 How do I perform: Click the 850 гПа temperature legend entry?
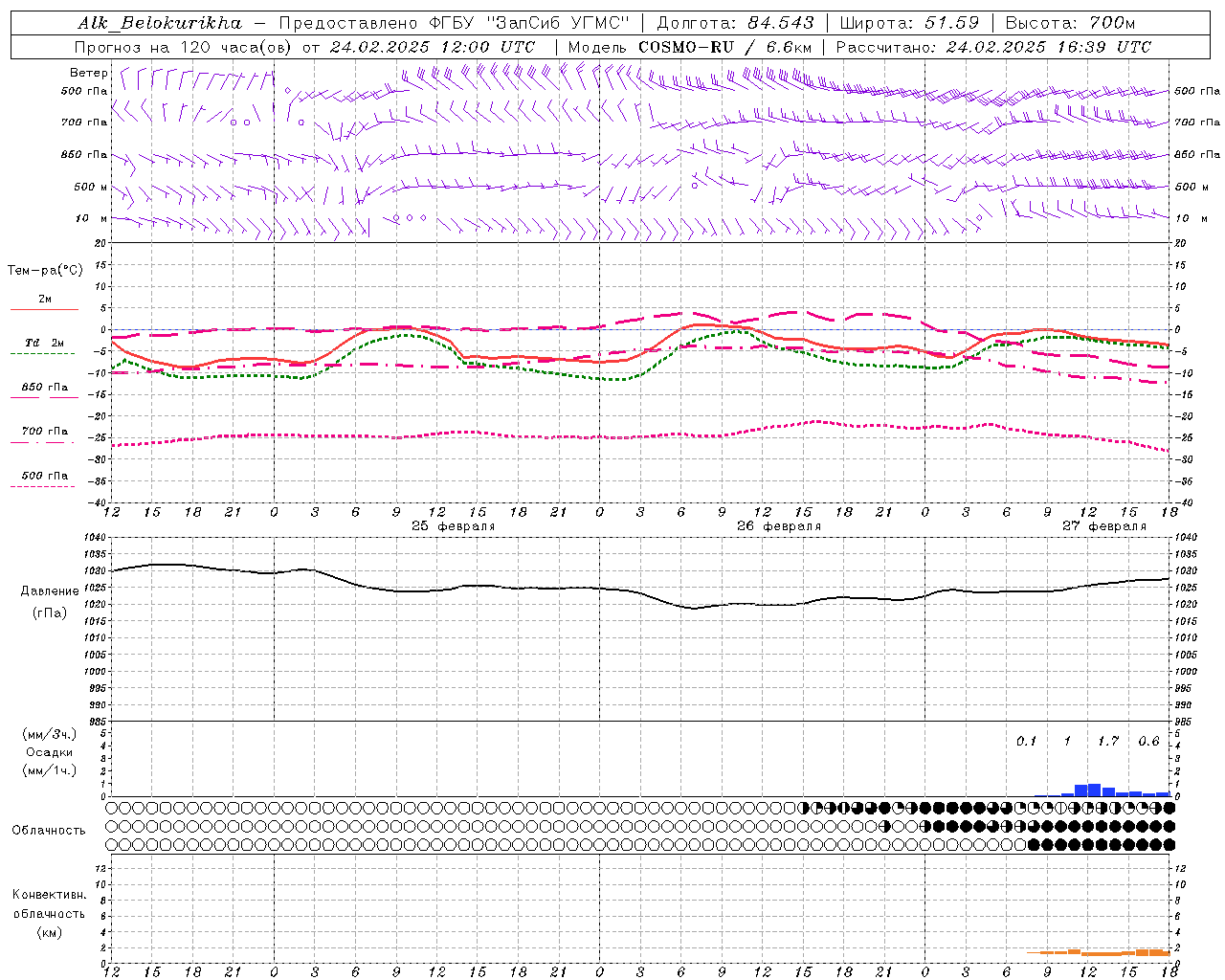click(x=44, y=388)
